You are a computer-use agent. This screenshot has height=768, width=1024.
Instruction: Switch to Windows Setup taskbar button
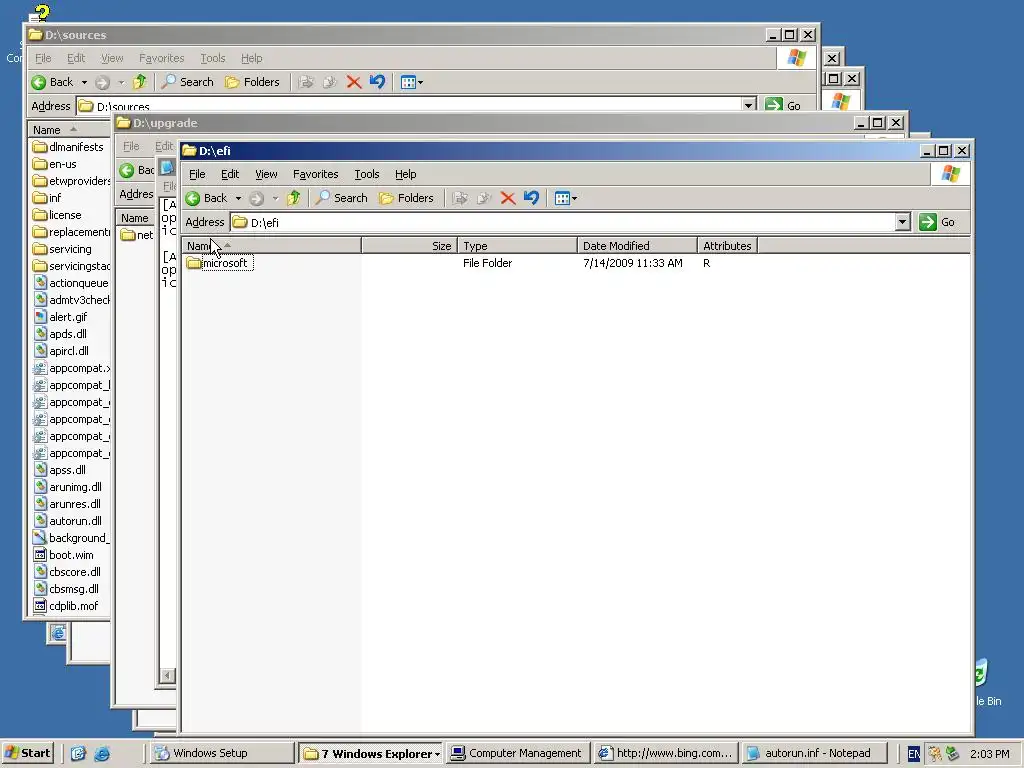pyautogui.click(x=222, y=753)
